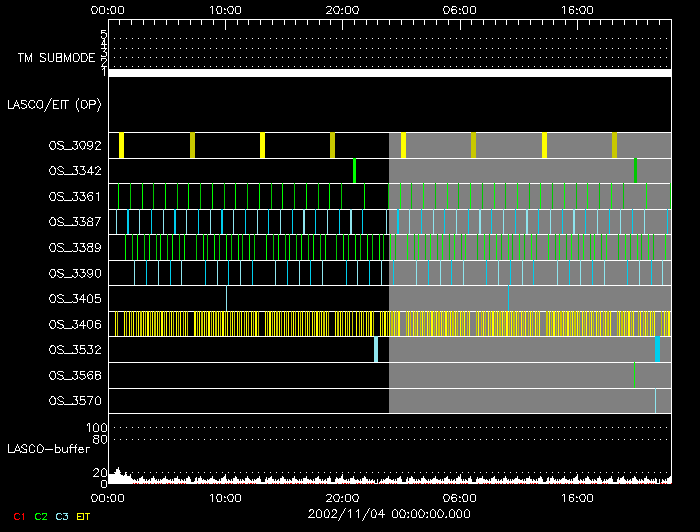Image resolution: width=700 pixels, height=532 pixels.
Task: Select the OS_3342 row label
Action: pyautogui.click(x=74, y=171)
